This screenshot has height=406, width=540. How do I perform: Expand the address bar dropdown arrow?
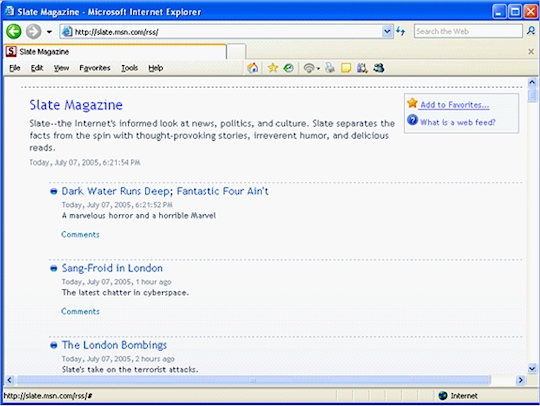pos(387,31)
